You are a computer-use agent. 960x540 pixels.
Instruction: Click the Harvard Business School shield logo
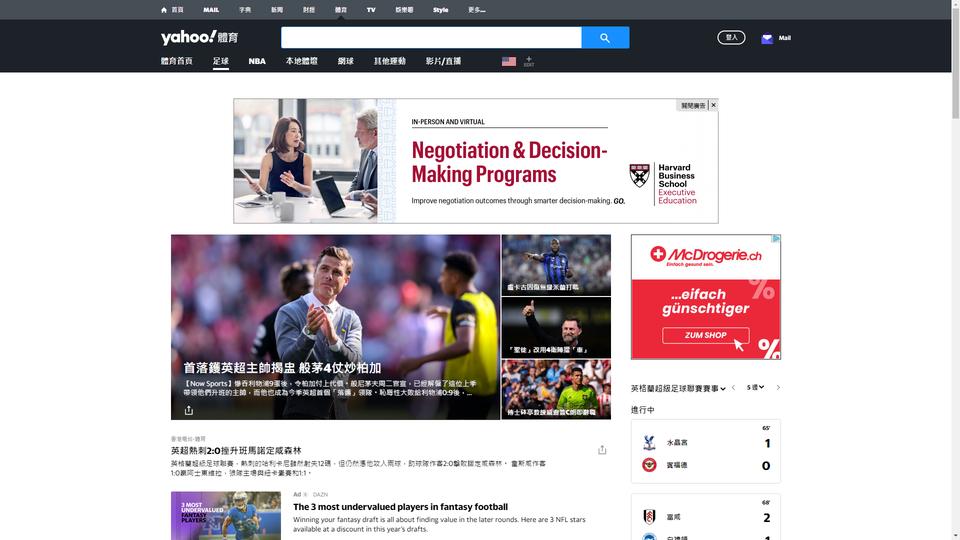click(x=639, y=176)
